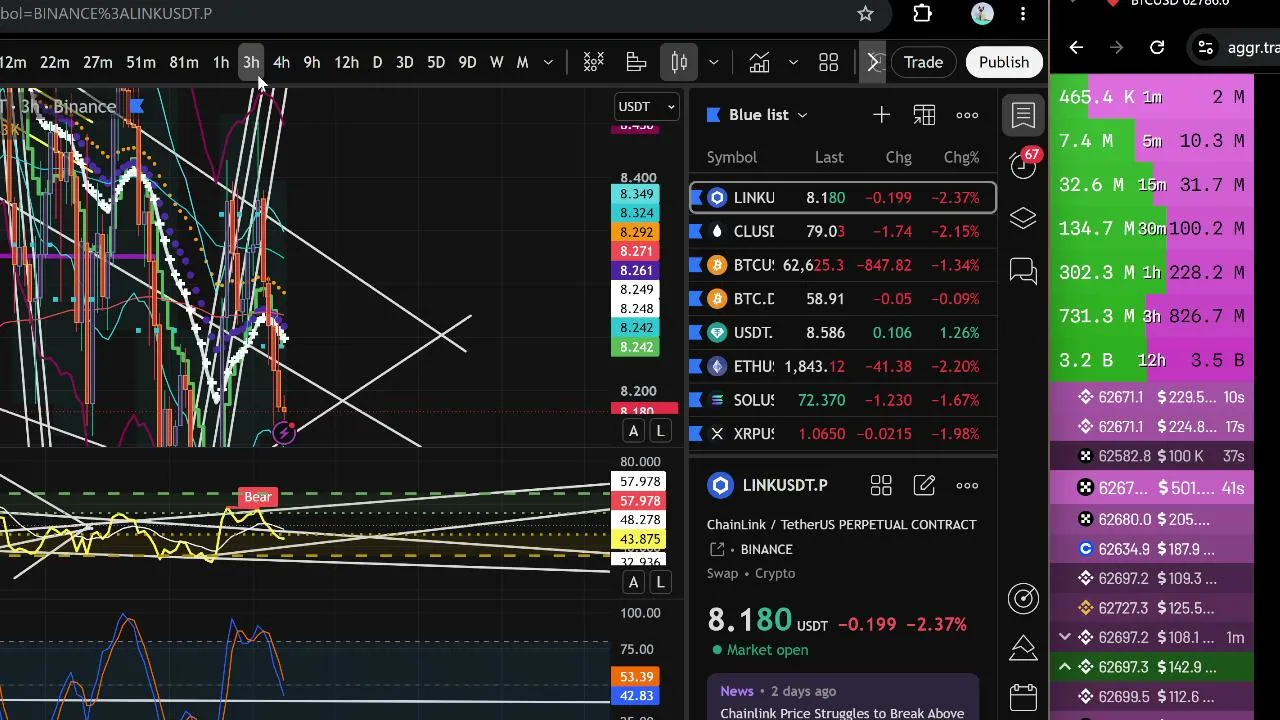Add a note with the pencil icon
This screenshot has height=720, width=1280.
tap(924, 486)
